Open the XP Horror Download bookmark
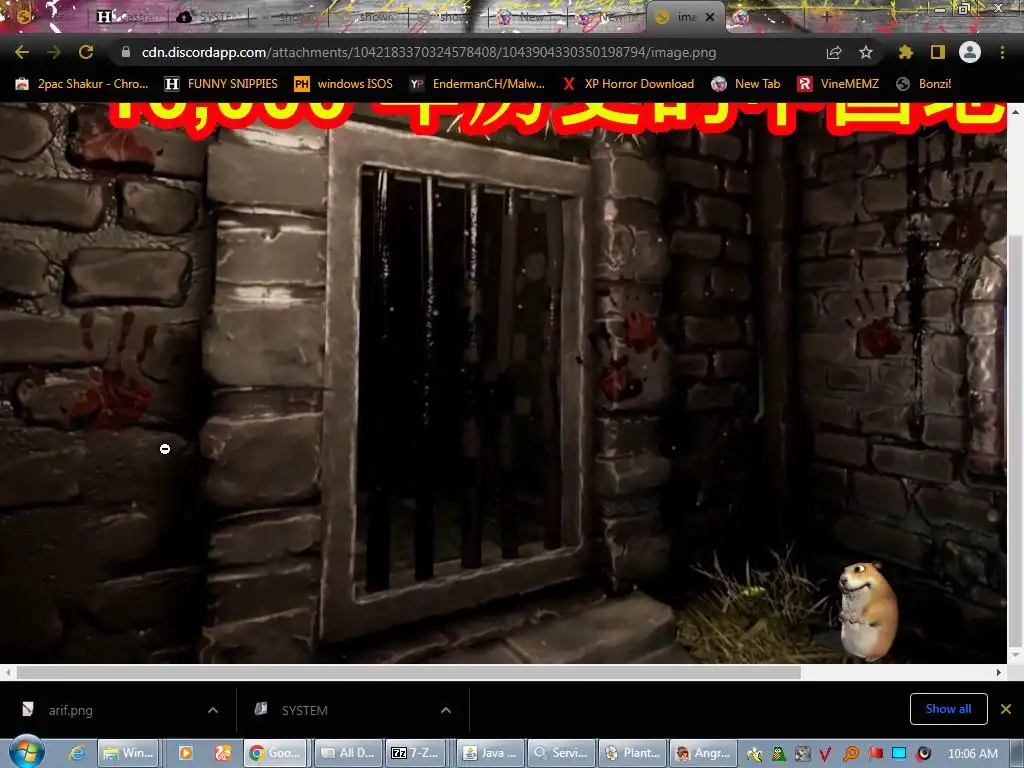1024x768 pixels. [x=628, y=84]
